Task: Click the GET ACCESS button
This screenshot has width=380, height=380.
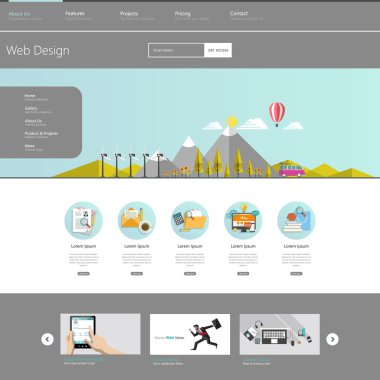Action: pyautogui.click(x=218, y=50)
